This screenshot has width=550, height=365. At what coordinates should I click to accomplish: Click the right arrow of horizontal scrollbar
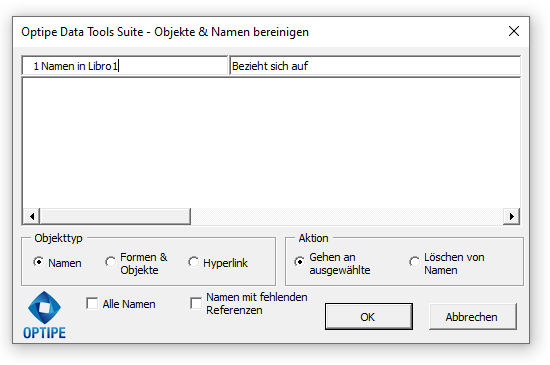coord(511,216)
